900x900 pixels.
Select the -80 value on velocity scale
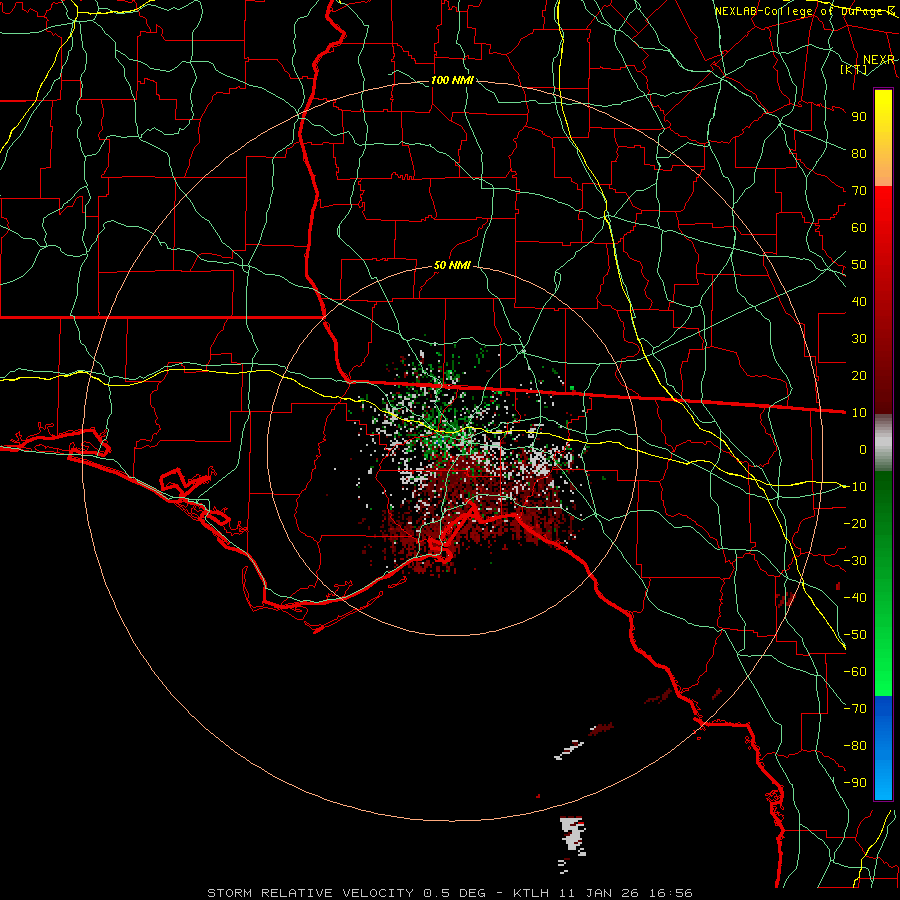coord(855,746)
